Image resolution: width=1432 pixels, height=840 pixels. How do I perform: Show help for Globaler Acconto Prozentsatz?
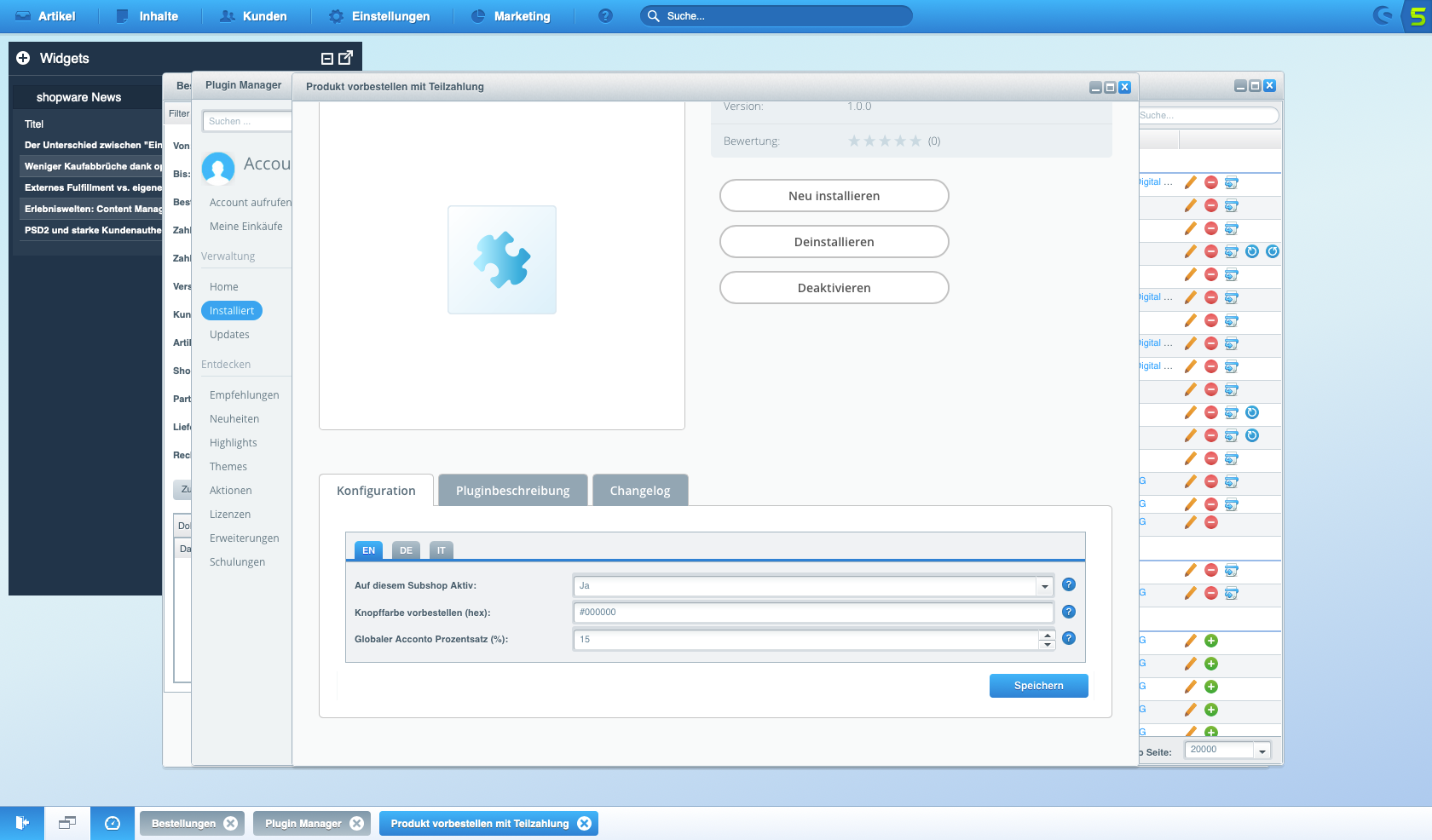tap(1069, 638)
